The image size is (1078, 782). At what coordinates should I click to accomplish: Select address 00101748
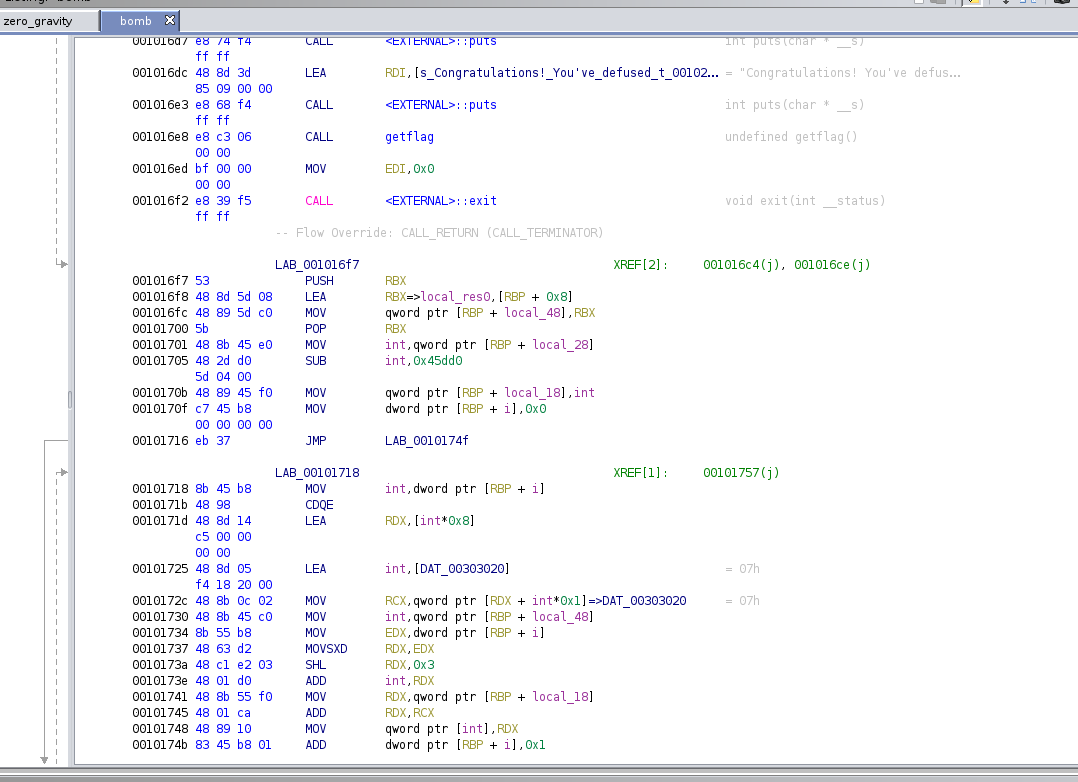pyautogui.click(x=160, y=729)
